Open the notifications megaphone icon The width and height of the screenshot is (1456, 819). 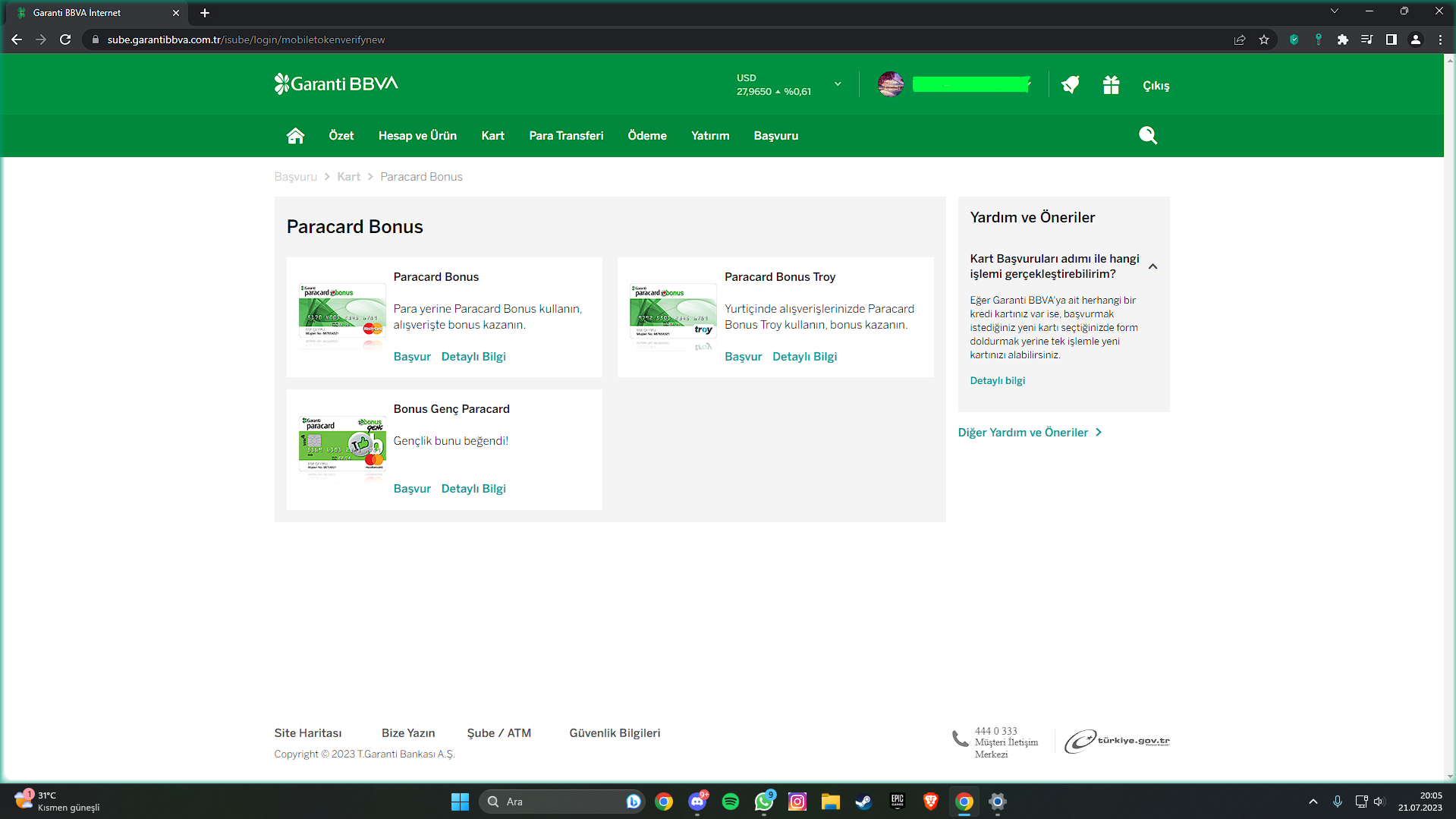(1071, 85)
